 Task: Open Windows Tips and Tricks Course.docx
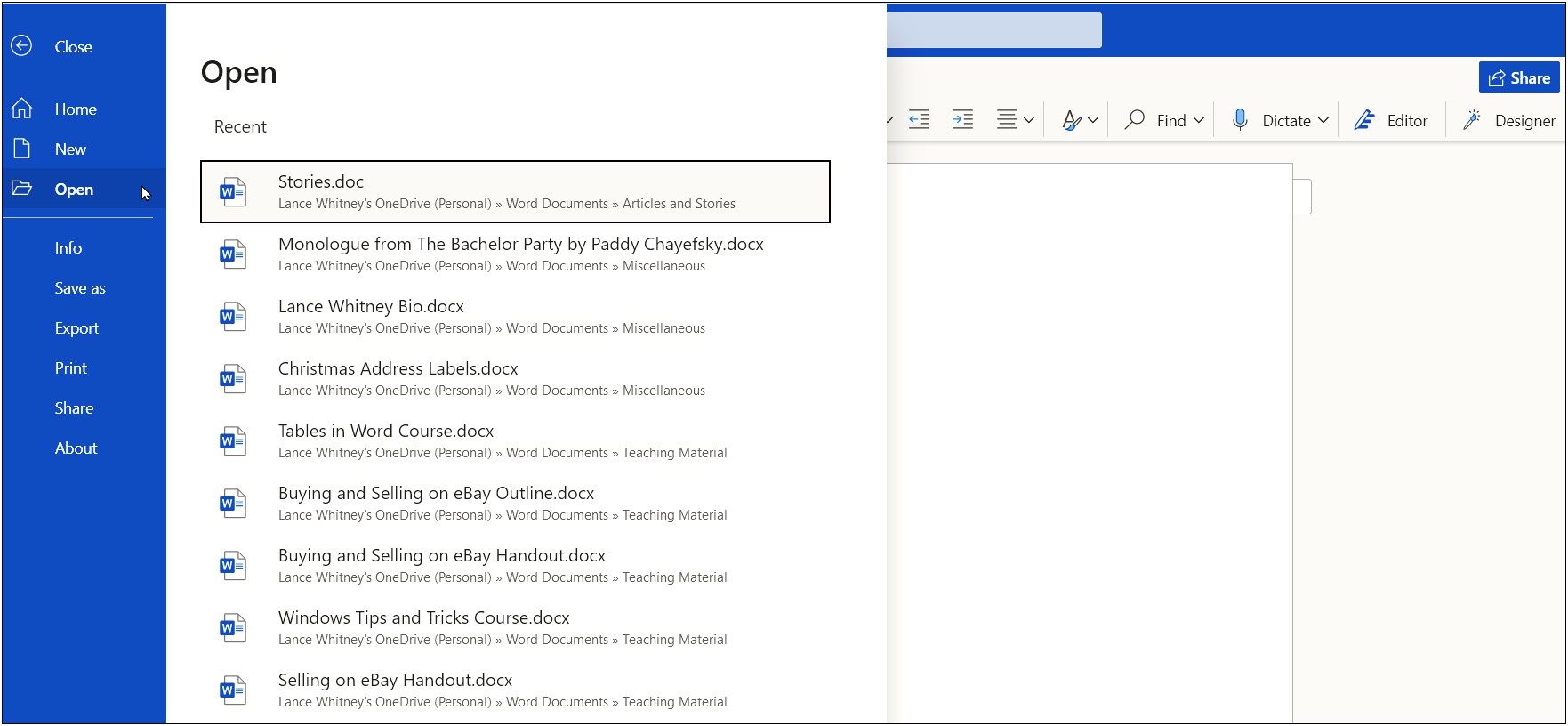(x=515, y=627)
